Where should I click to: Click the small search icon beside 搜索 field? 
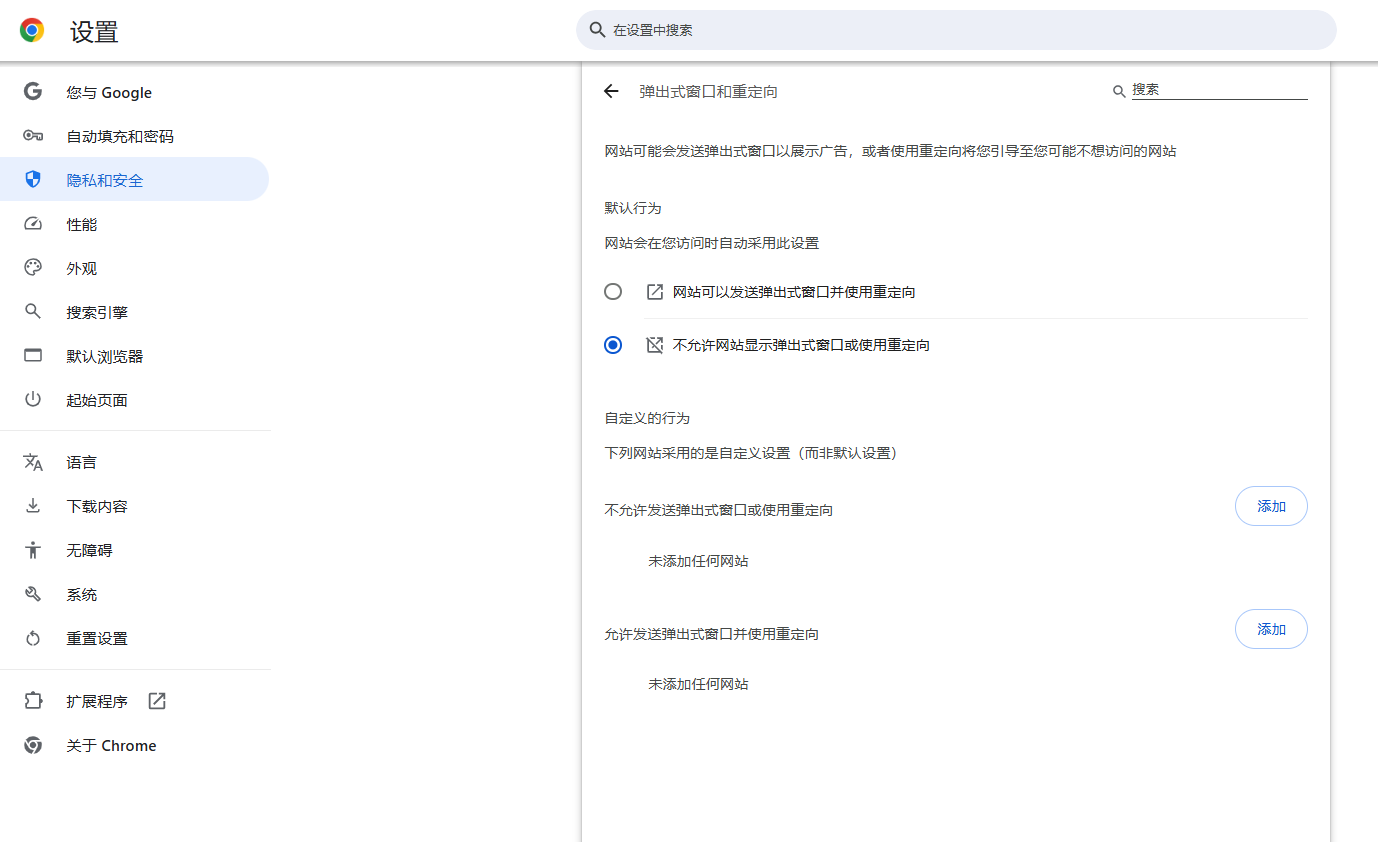pos(1119,91)
